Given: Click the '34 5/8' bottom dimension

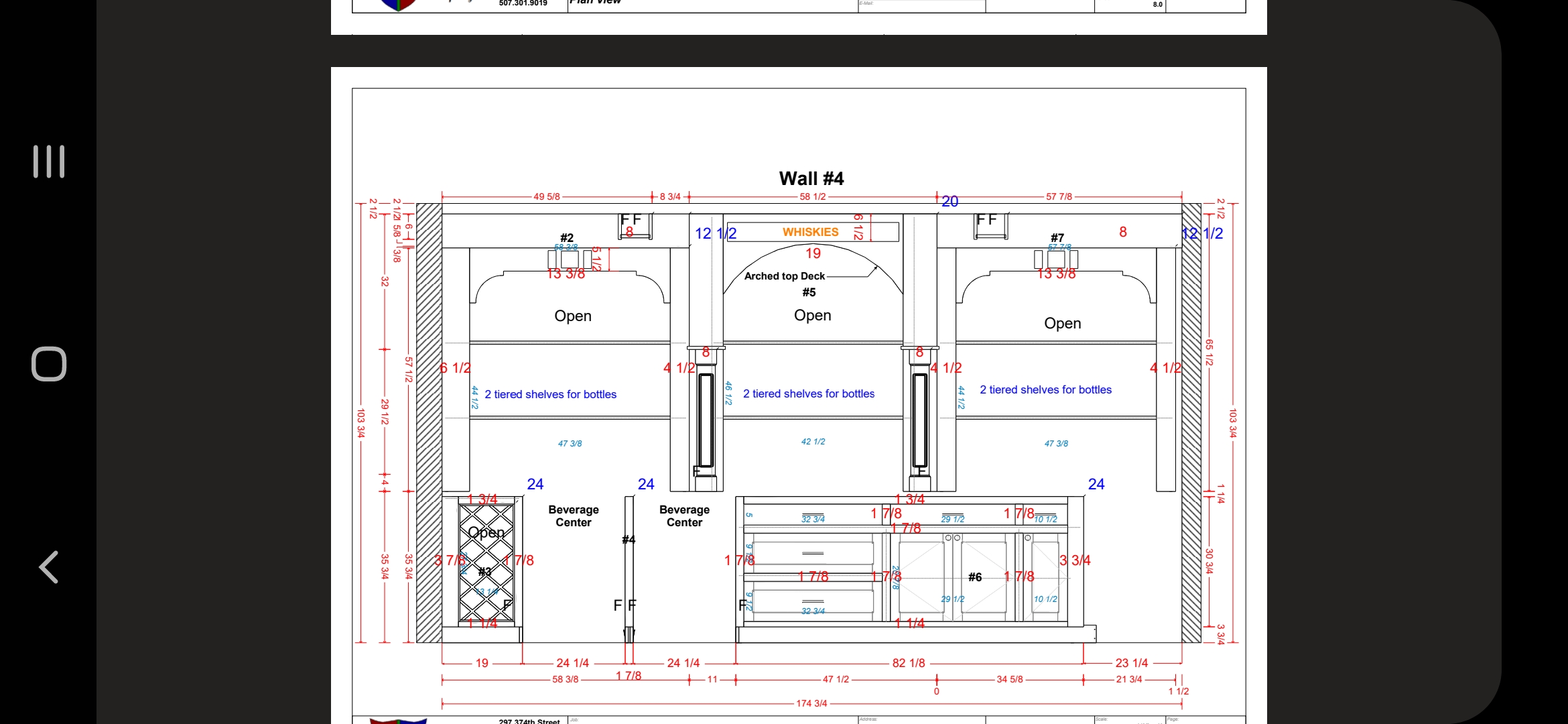Looking at the screenshot, I should pos(1010,679).
